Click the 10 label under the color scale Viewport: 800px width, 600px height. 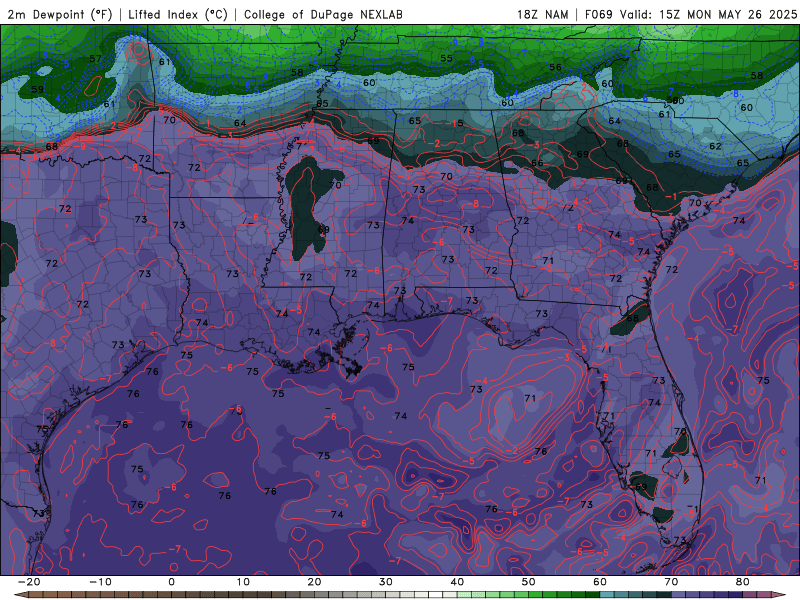243,582
